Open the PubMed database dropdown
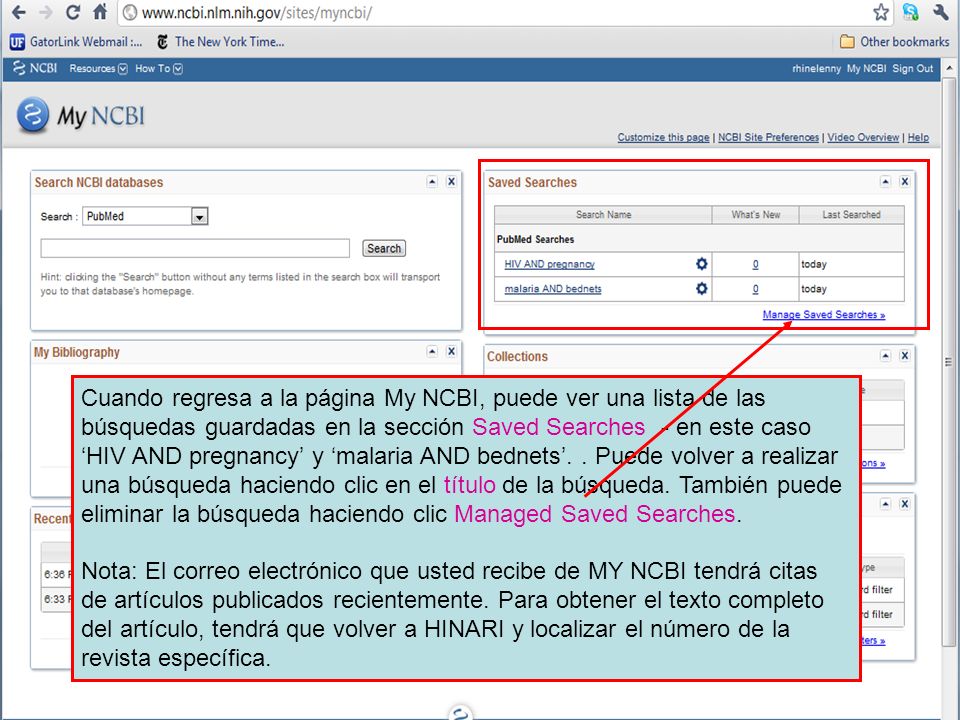960x720 pixels. [x=145, y=216]
